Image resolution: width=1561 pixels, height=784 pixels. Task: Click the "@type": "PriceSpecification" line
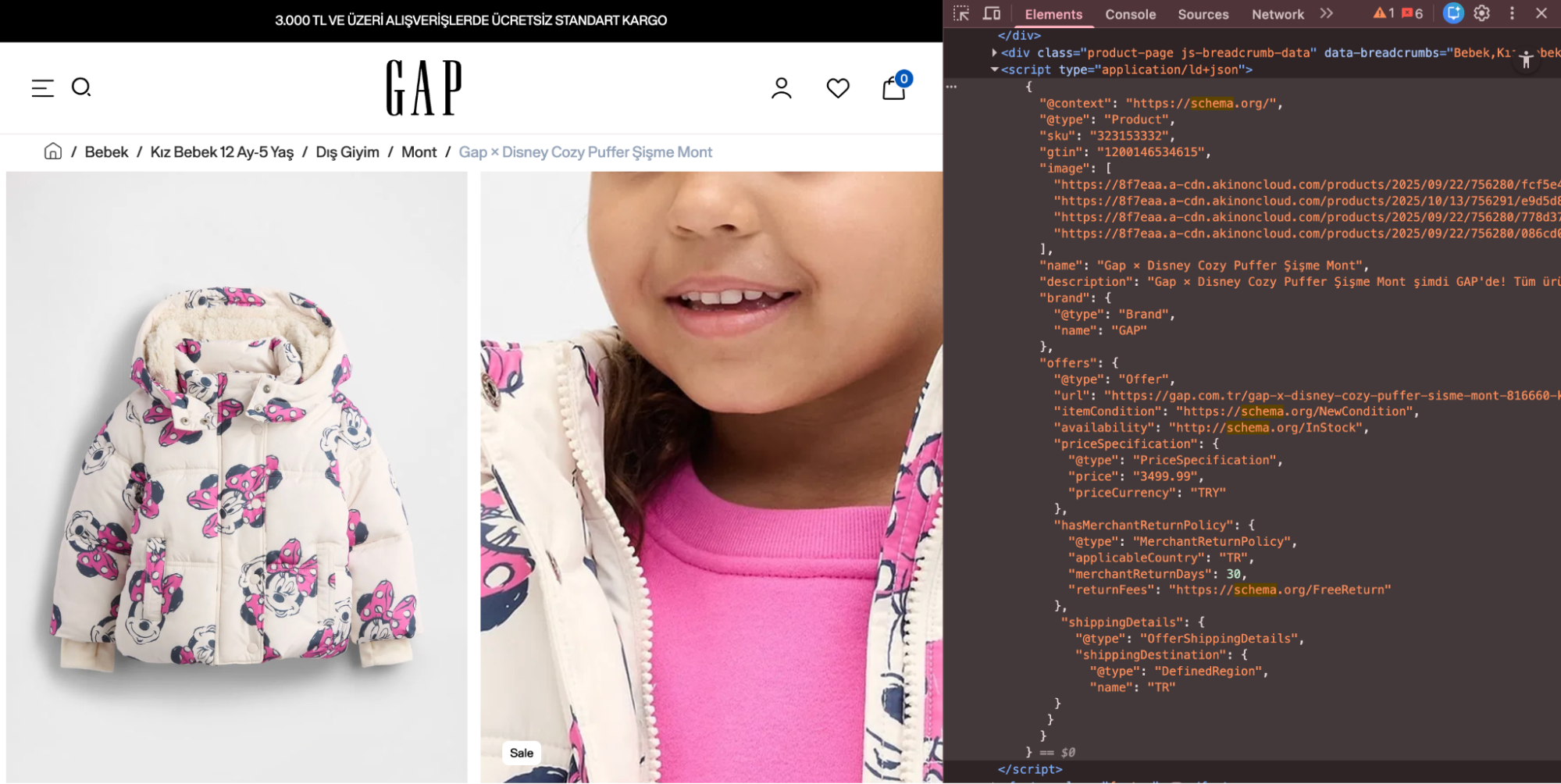point(1175,460)
